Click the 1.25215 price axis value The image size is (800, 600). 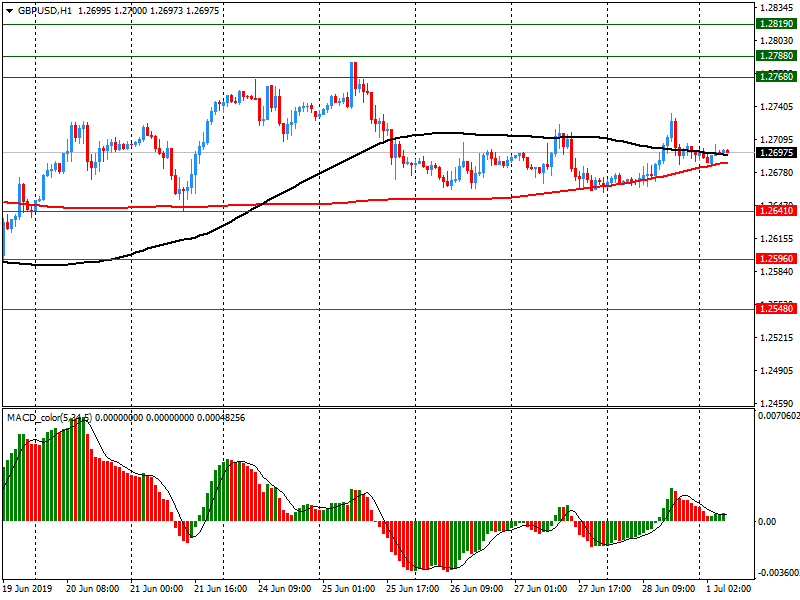777,337
